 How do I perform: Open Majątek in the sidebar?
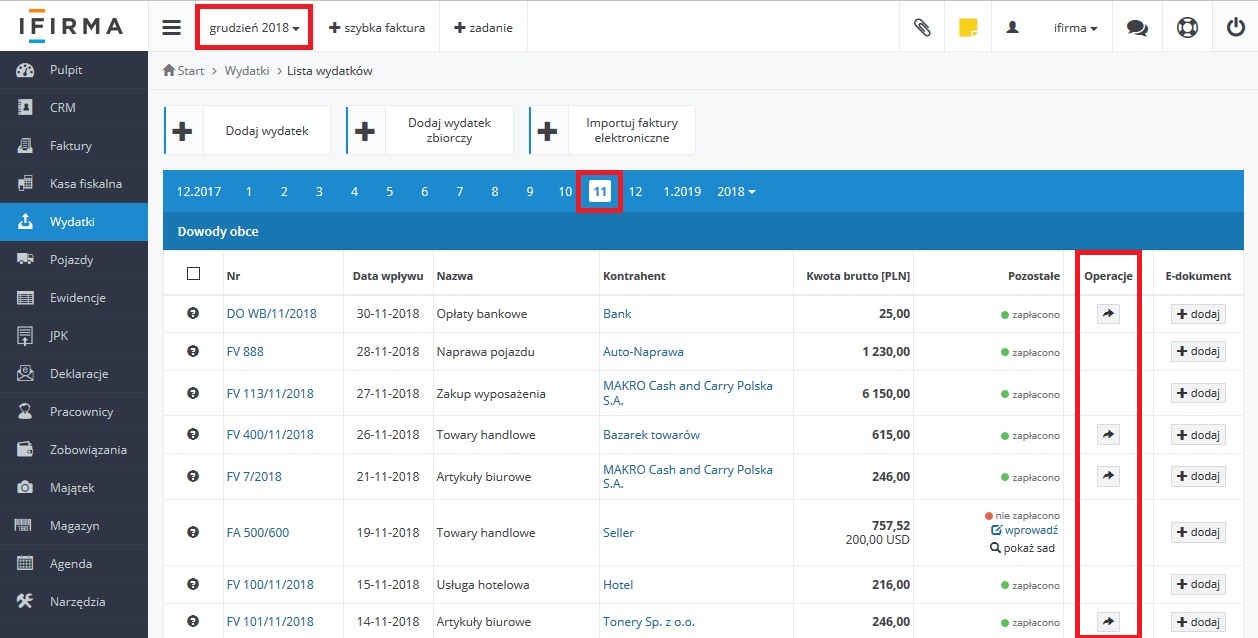coord(74,488)
